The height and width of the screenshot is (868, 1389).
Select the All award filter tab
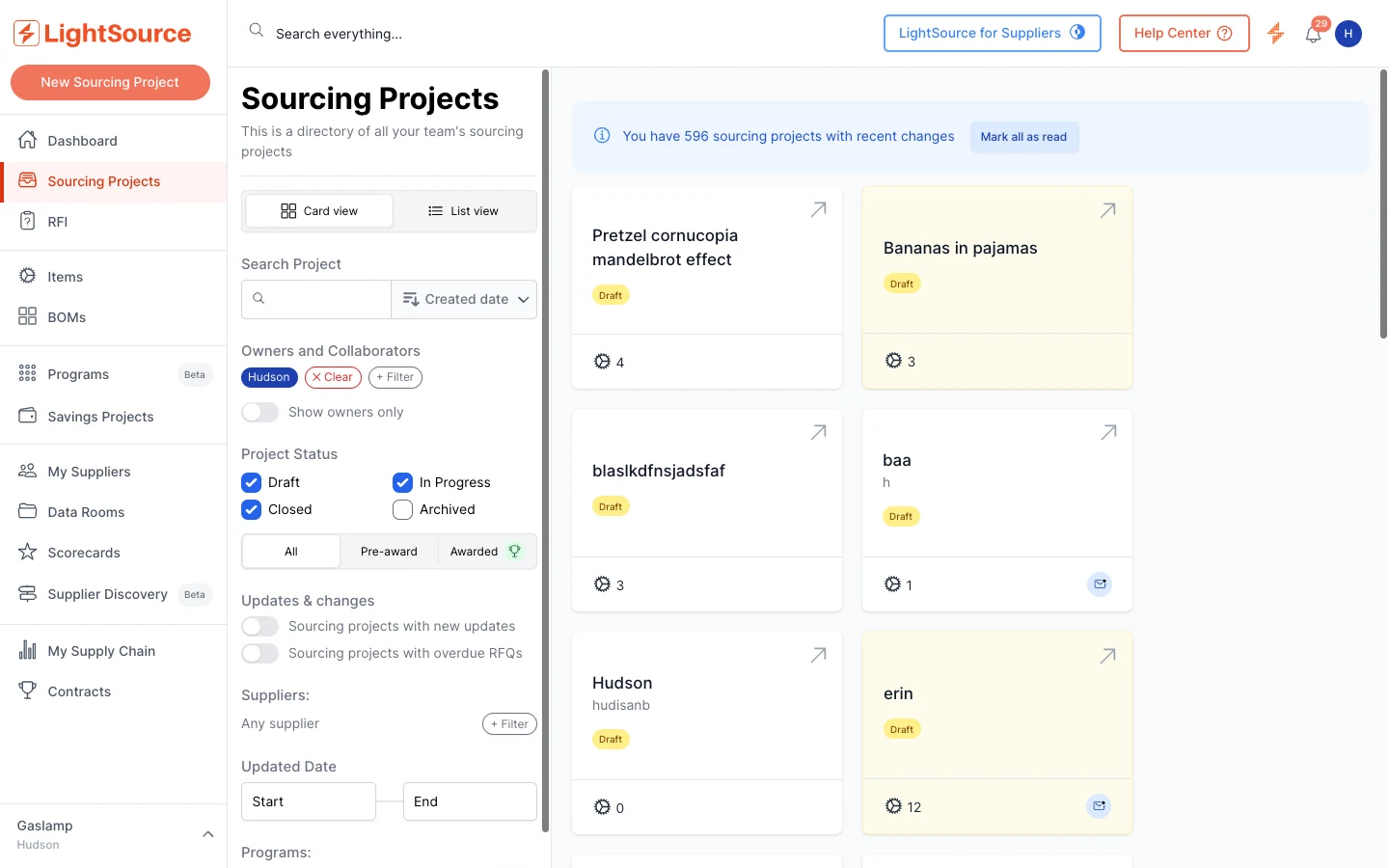click(291, 552)
